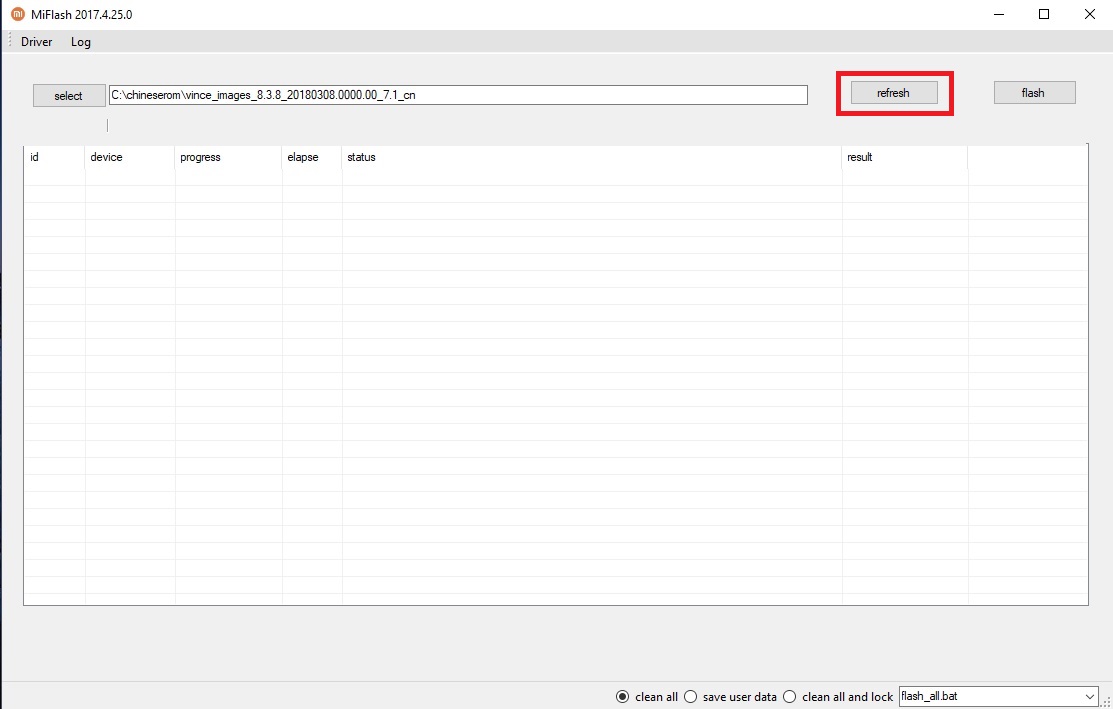Image resolution: width=1113 pixels, height=709 pixels.
Task: Click the 'status' column header
Action: click(592, 157)
